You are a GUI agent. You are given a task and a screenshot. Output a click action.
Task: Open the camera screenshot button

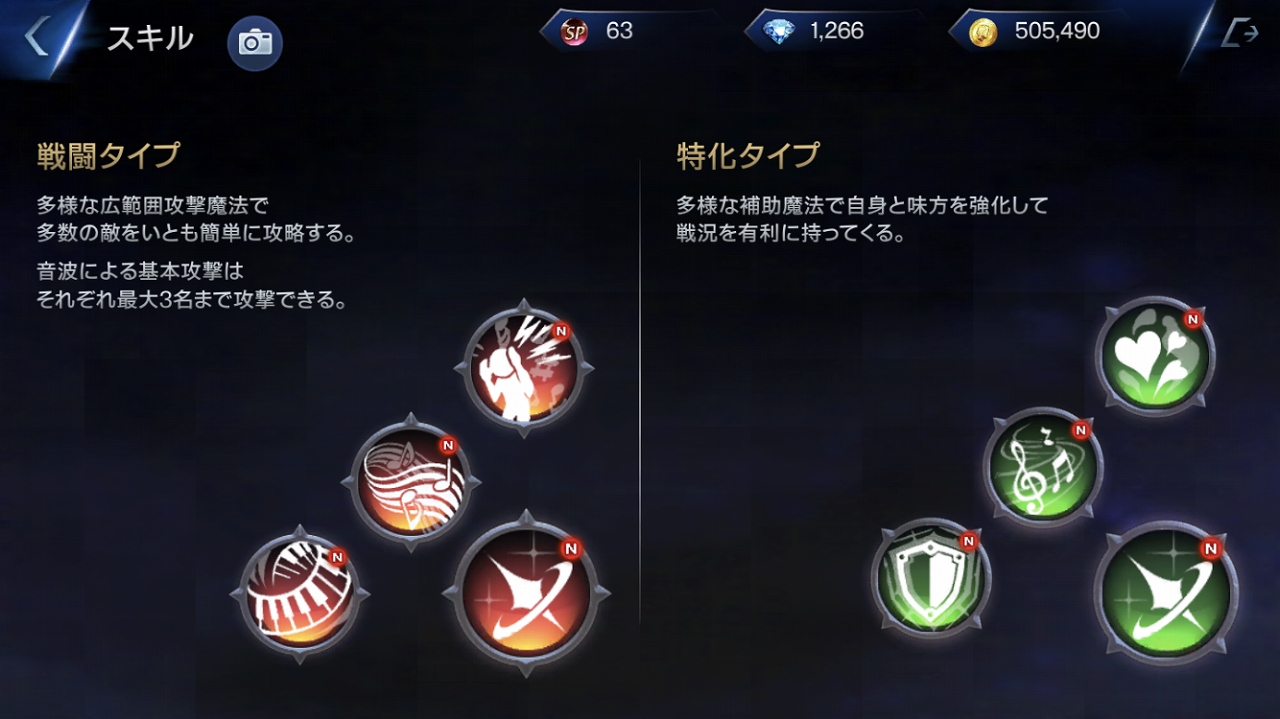tap(255, 42)
